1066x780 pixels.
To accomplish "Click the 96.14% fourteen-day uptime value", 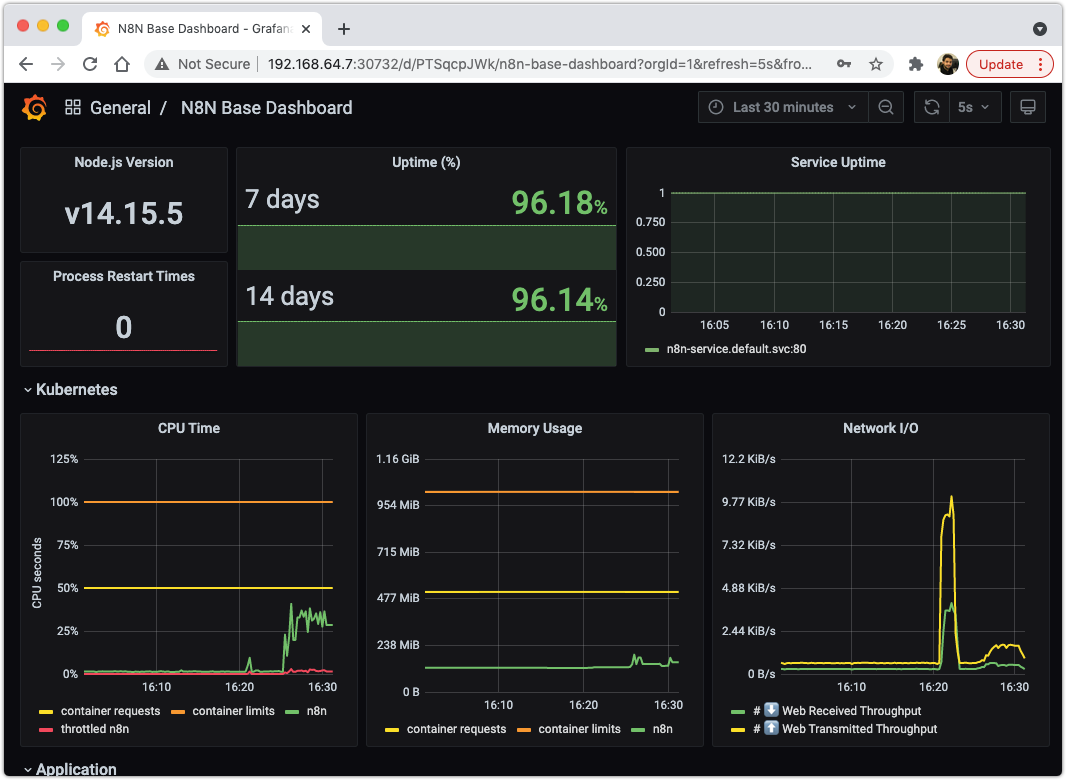I will [559, 300].
